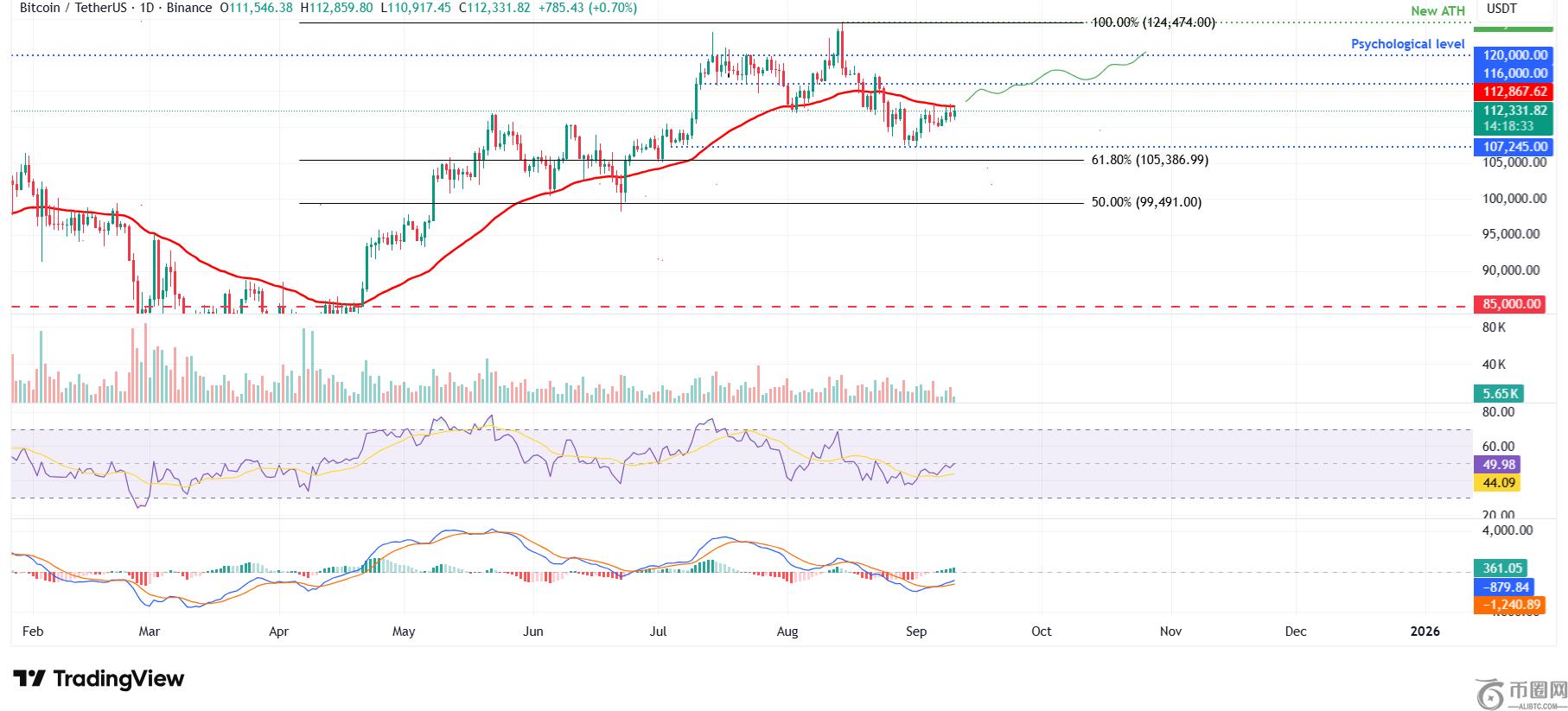Click the TradingView logo
The height and width of the screenshot is (711, 1568).
click(98, 679)
